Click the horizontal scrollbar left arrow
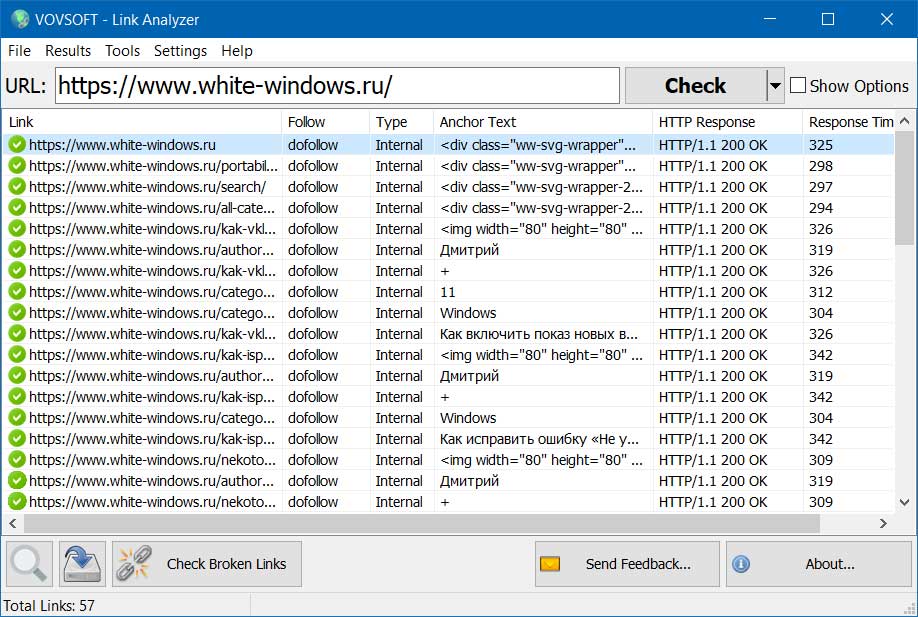Image resolution: width=918 pixels, height=617 pixels. [13, 523]
